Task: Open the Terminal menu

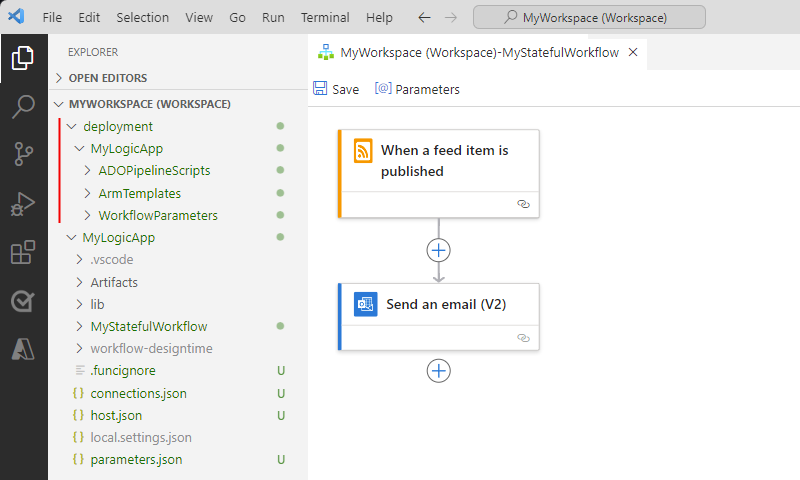Action: [325, 18]
